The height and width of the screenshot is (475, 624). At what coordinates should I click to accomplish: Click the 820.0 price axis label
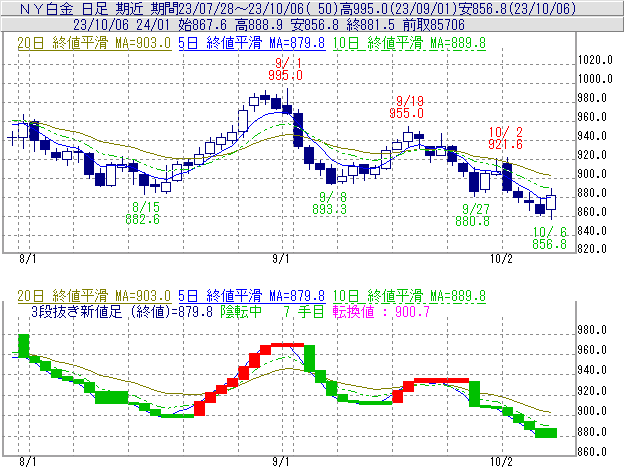[x=592, y=249]
